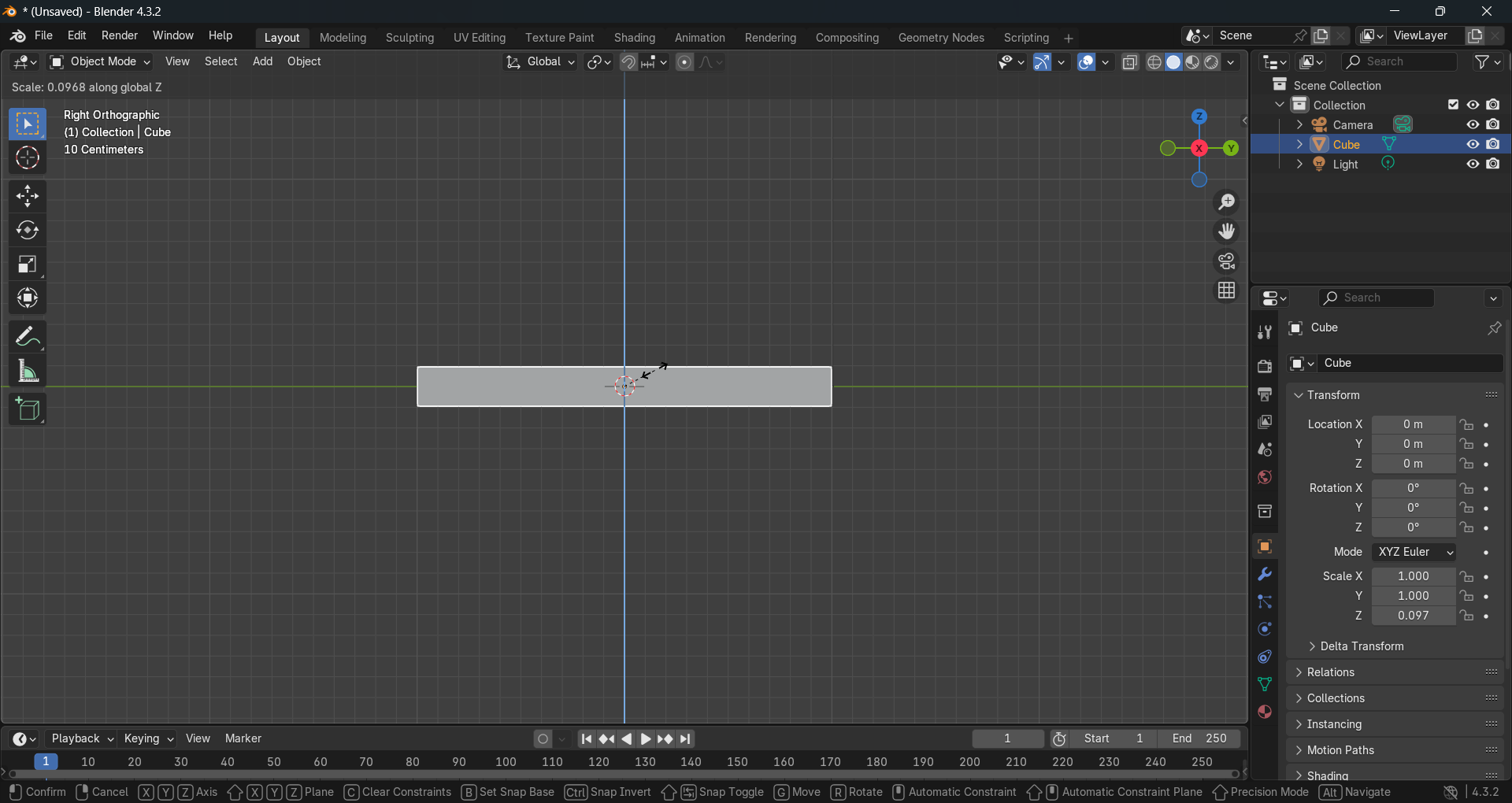Disable the Light in renders (camera icon)
The width and height of the screenshot is (1512, 803).
pyautogui.click(x=1493, y=164)
